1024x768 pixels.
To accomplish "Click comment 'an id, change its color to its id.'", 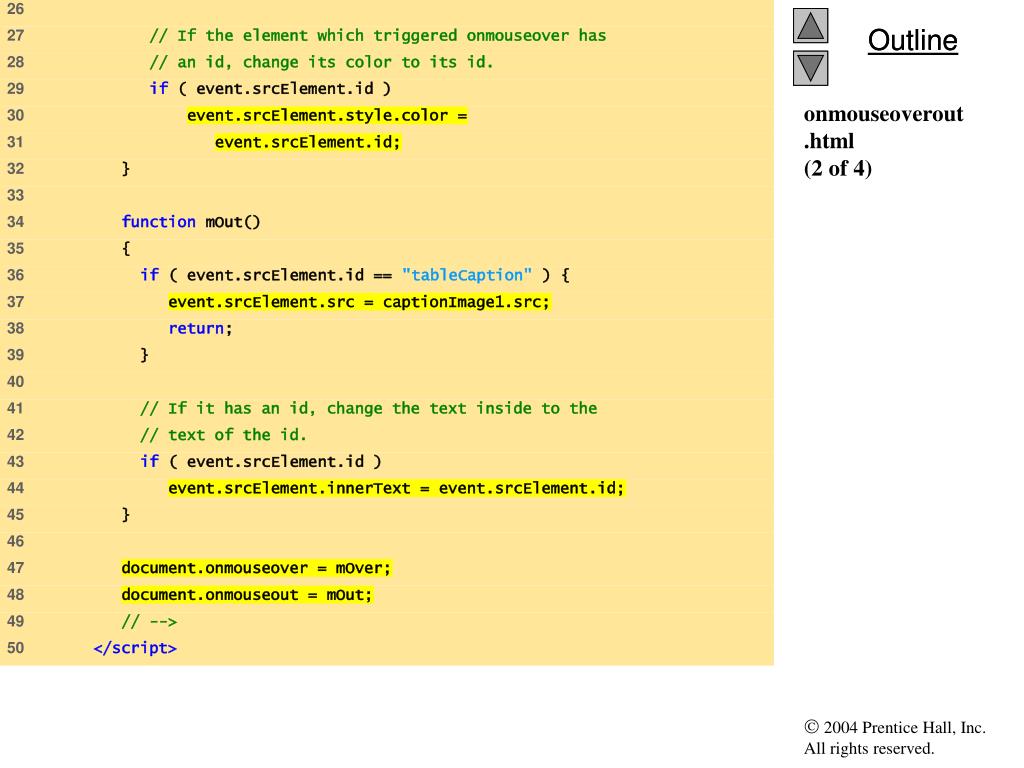I will 321,62.
